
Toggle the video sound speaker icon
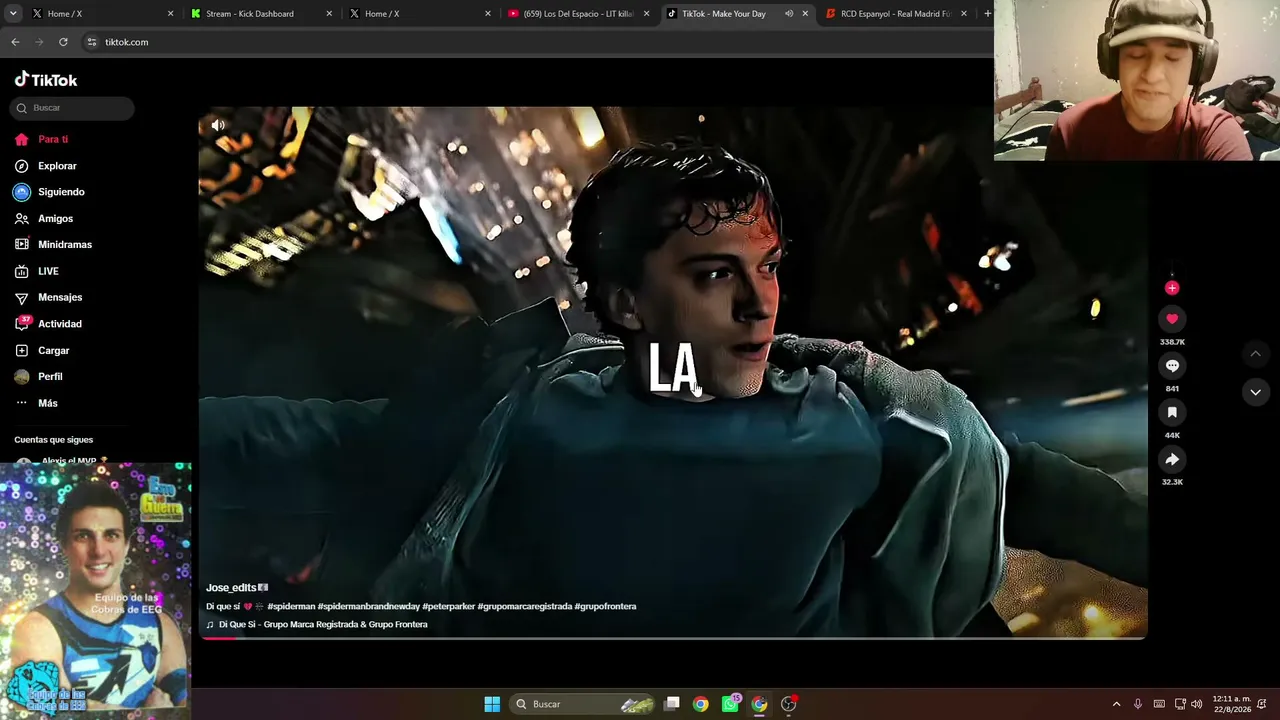tap(218, 125)
